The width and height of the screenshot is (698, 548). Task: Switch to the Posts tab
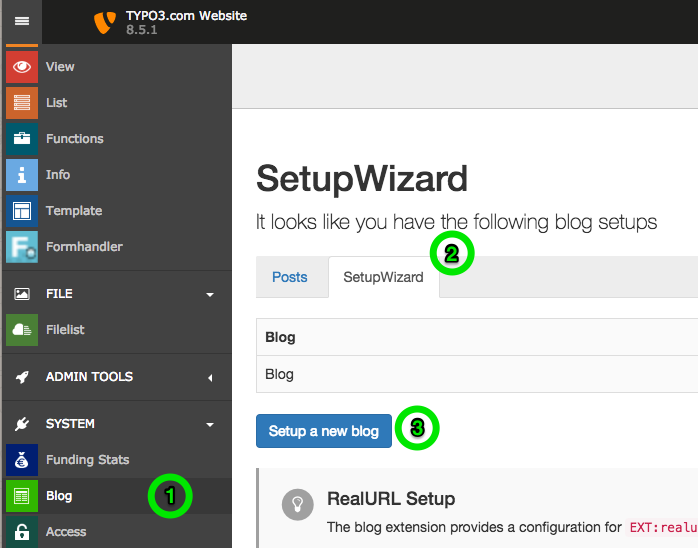pyautogui.click(x=290, y=277)
